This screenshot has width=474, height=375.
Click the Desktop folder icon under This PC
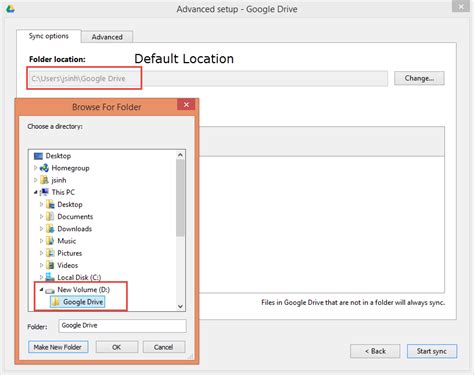coord(50,204)
